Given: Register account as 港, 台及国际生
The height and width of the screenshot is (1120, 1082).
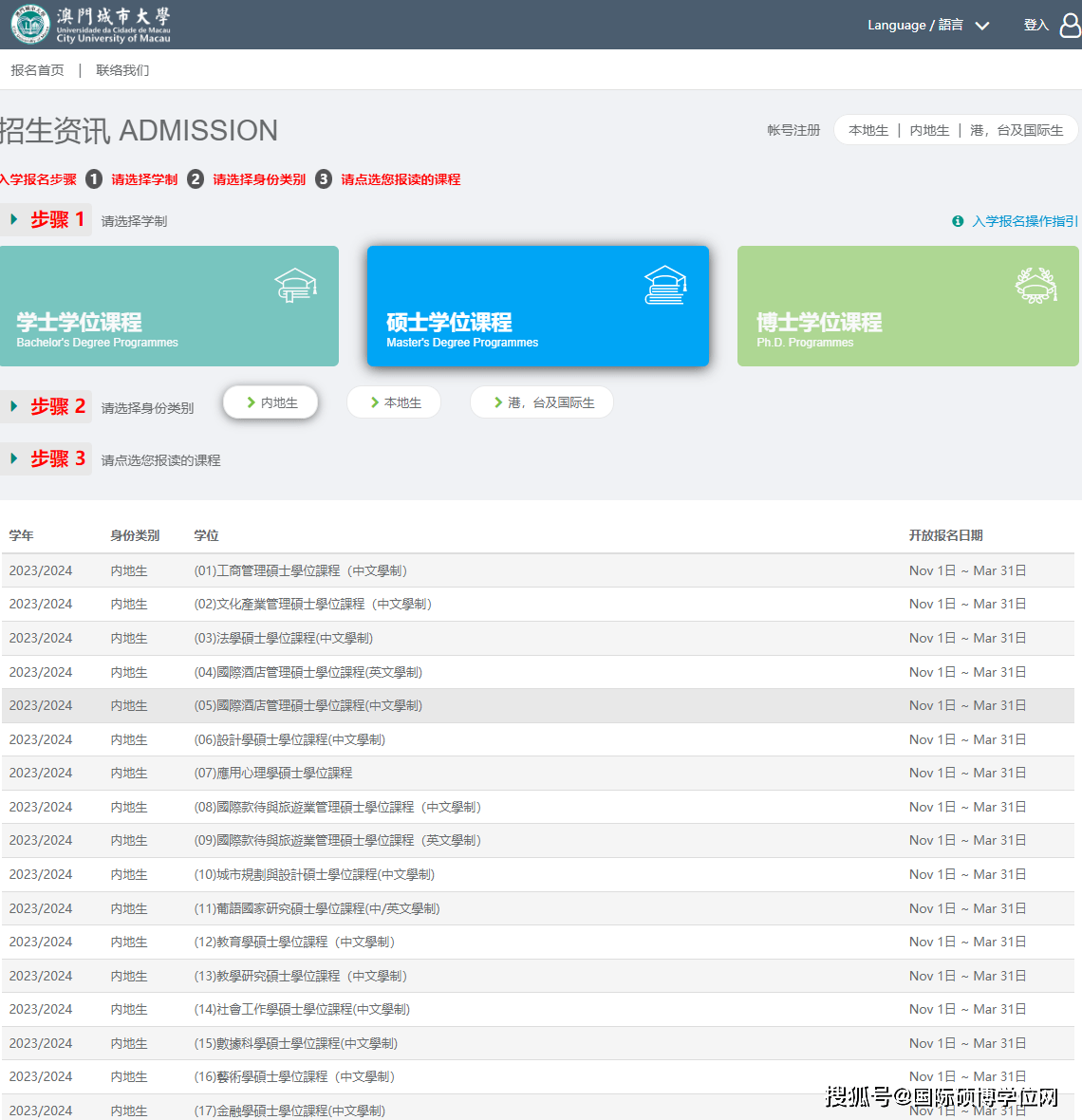Looking at the screenshot, I should pyautogui.click(x=1017, y=130).
